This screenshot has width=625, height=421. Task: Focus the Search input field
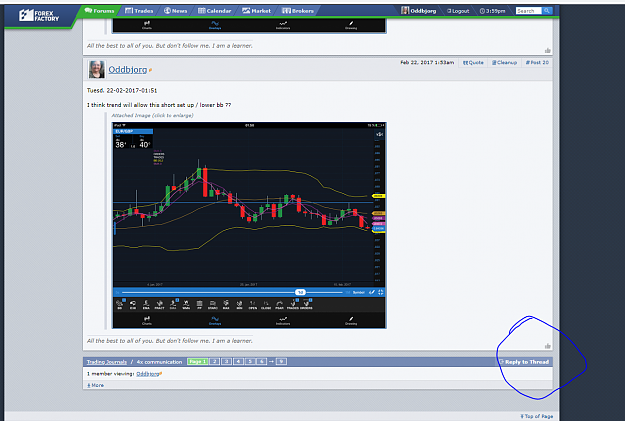(529, 11)
